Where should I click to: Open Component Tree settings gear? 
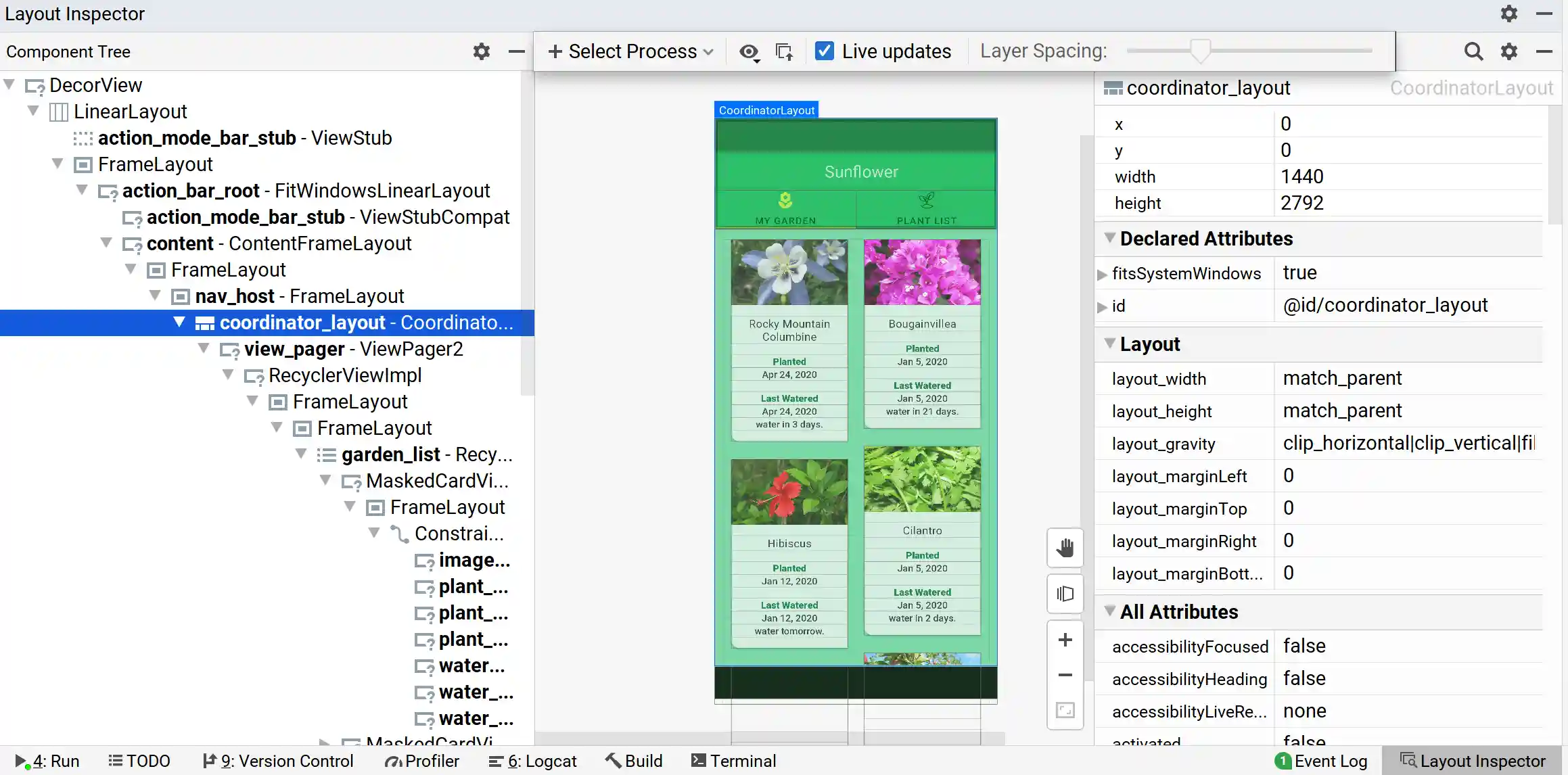481,51
